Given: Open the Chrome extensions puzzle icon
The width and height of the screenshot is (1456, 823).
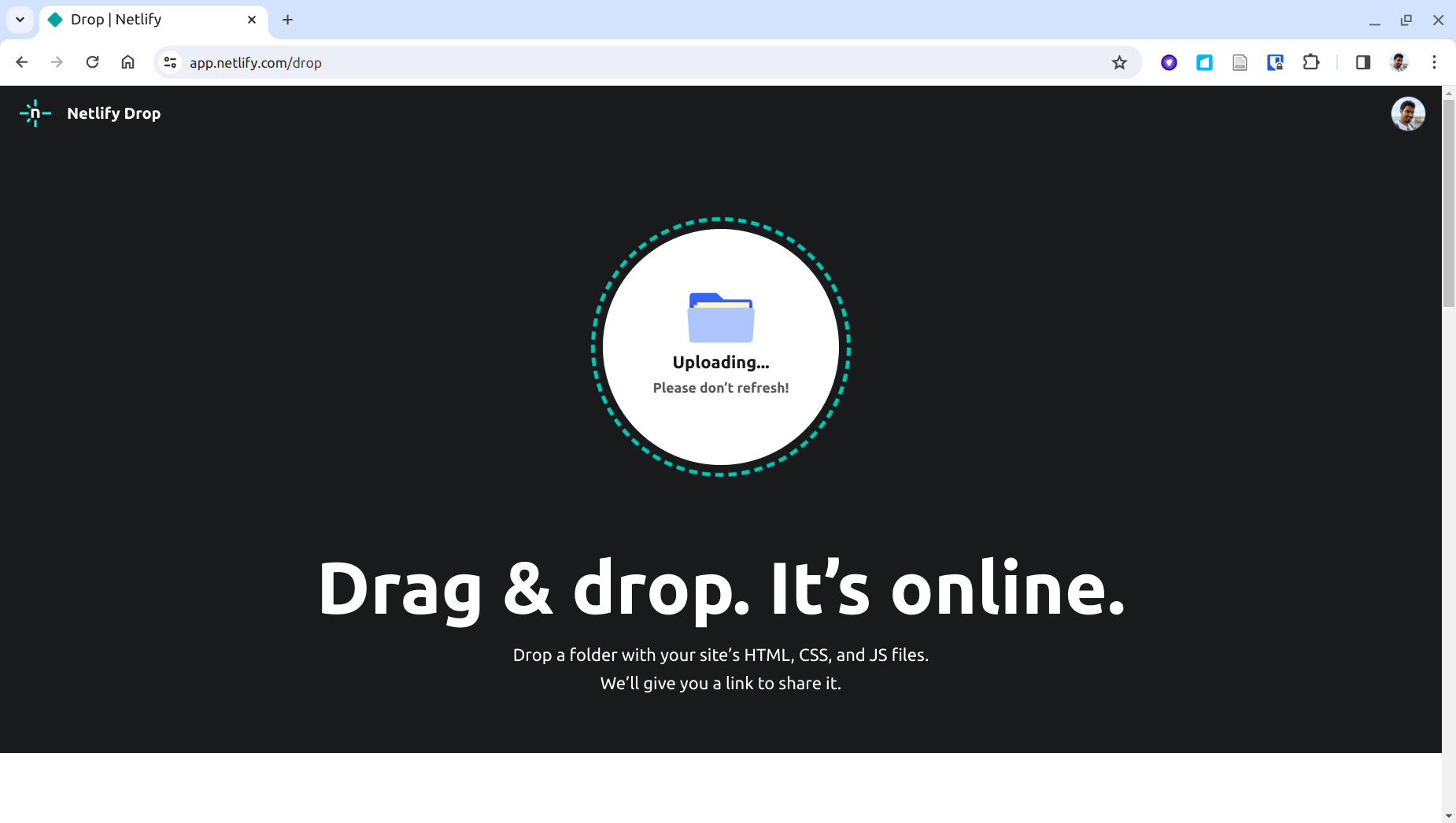Looking at the screenshot, I should point(1311,62).
